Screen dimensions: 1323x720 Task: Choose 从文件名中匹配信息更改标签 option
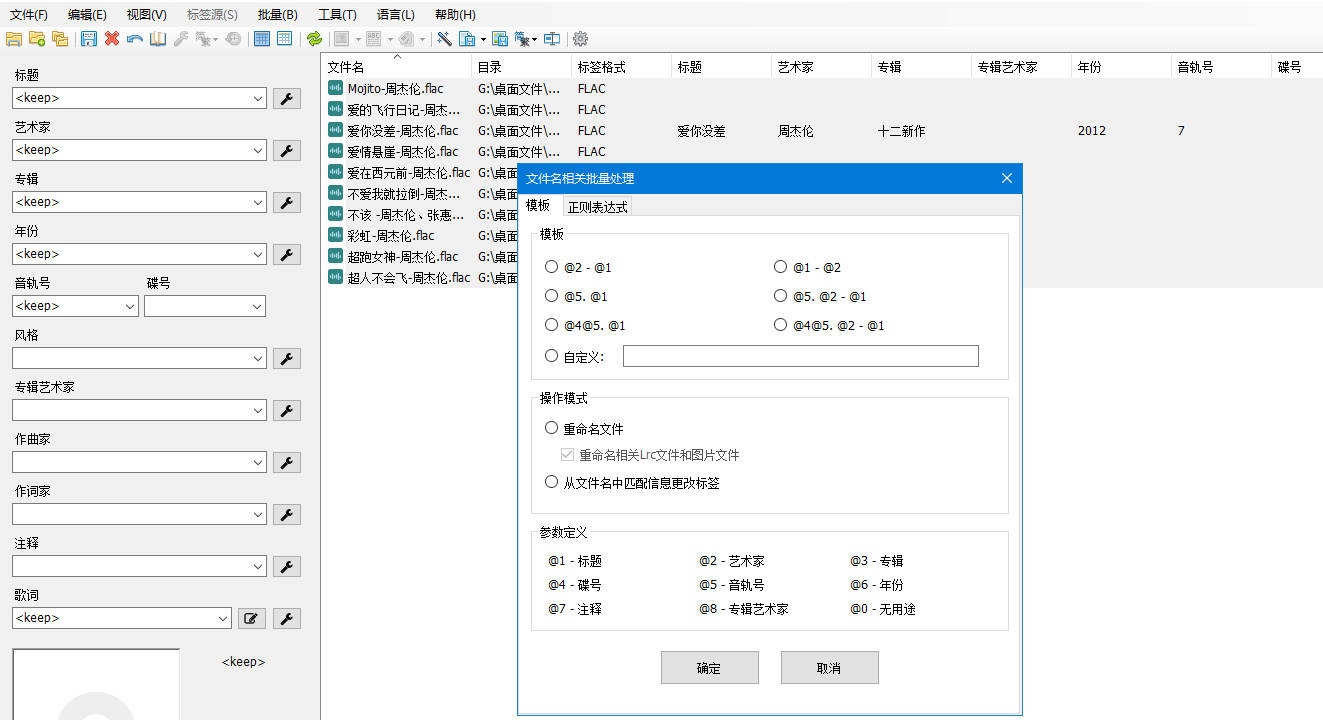pos(552,482)
